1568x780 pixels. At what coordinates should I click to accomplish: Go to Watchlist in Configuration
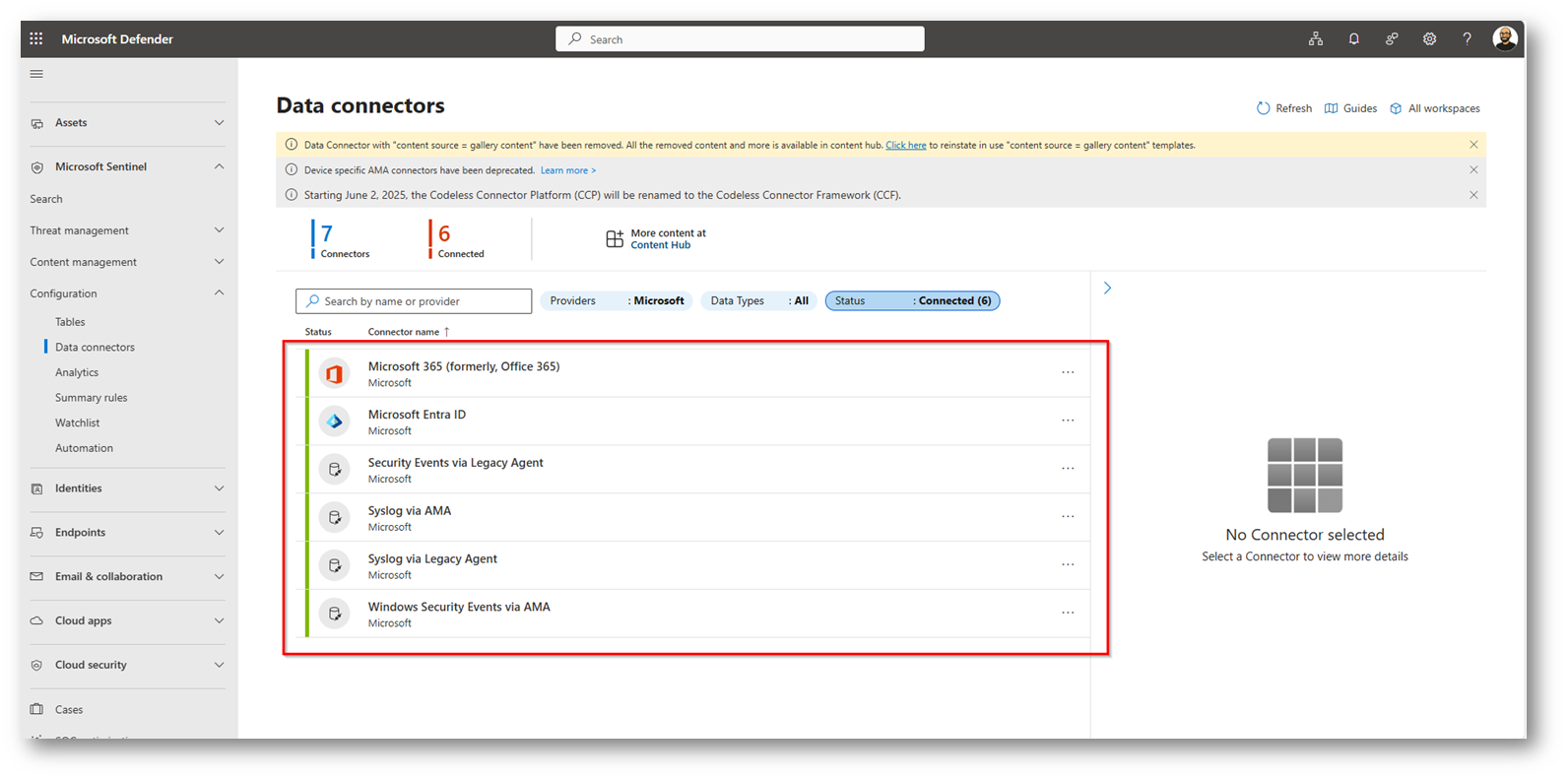tap(77, 422)
